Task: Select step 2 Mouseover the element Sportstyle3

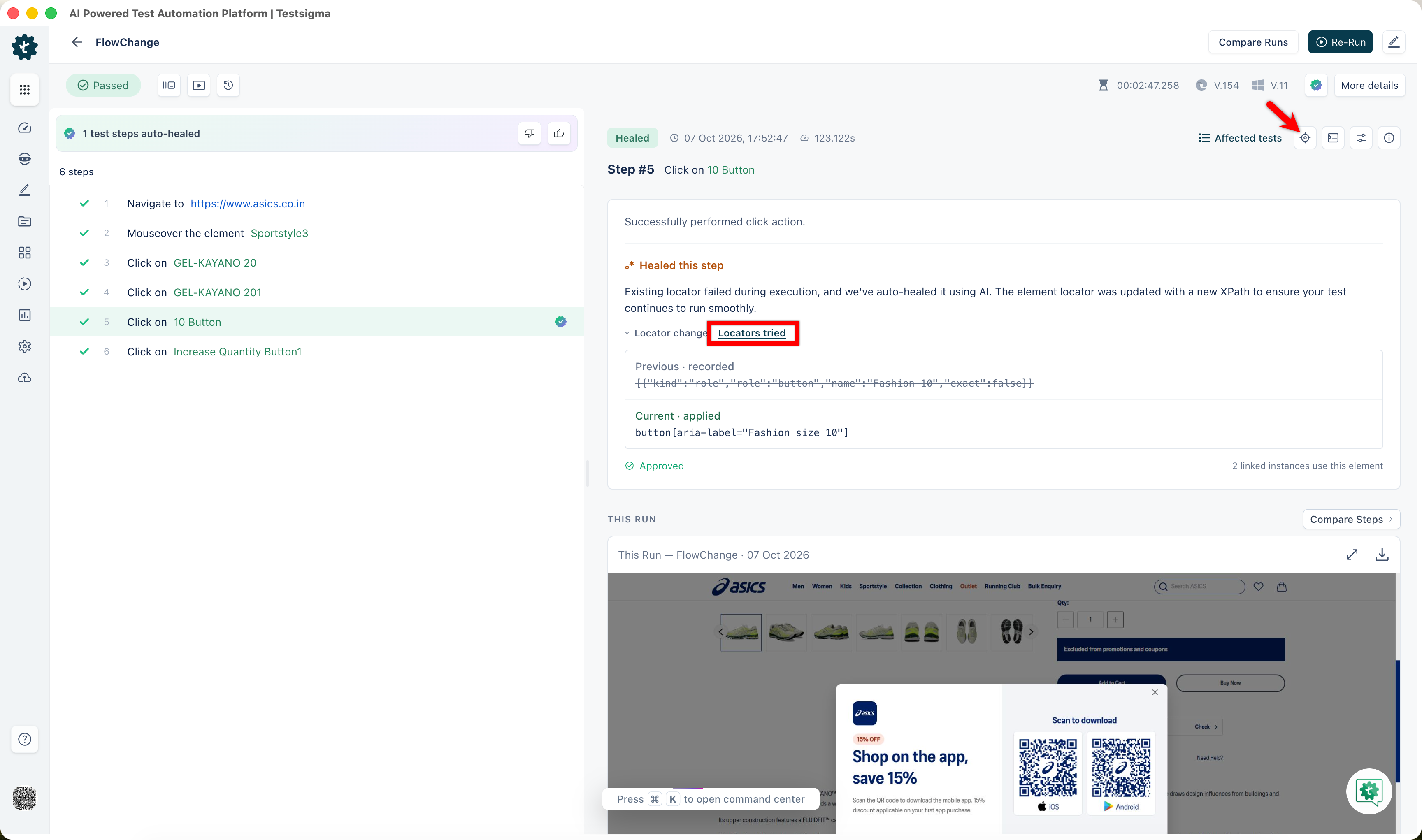Action: (x=316, y=233)
